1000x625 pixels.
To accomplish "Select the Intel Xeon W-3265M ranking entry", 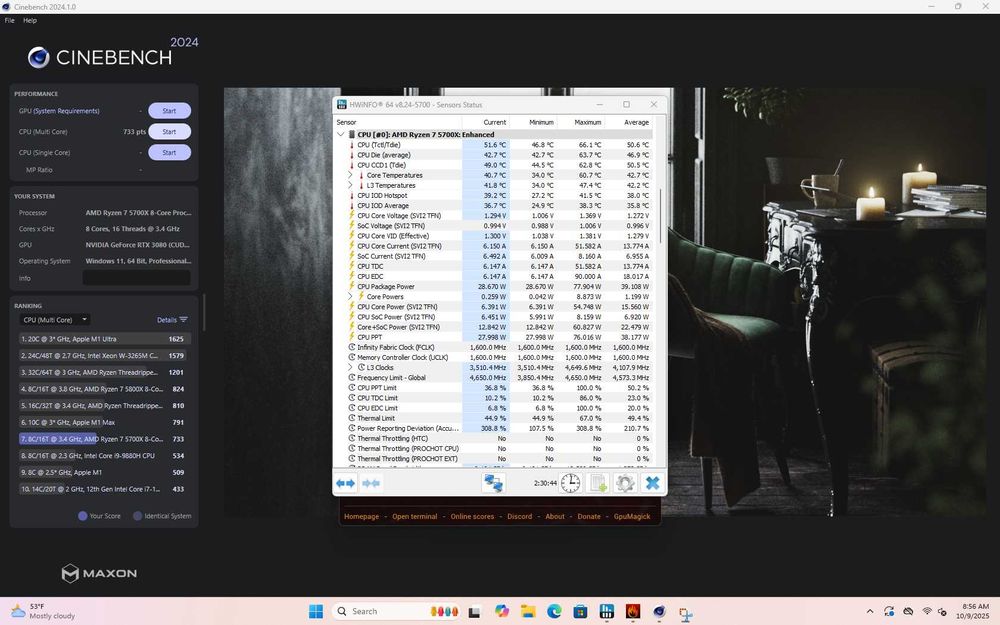I will [104, 356].
